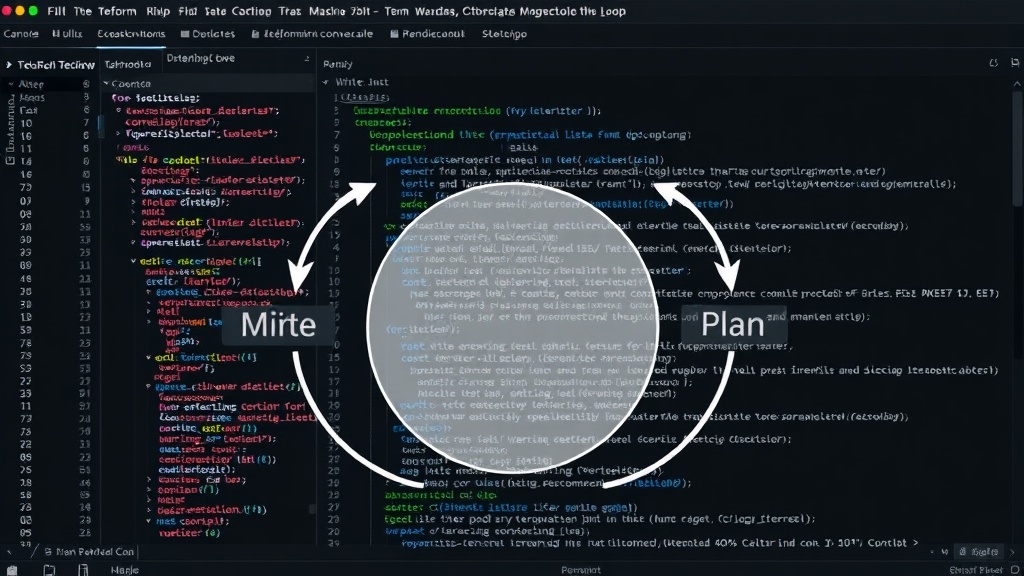Select the Drtenbigl bve panel tab
This screenshot has width=1024, height=576.
(x=200, y=58)
